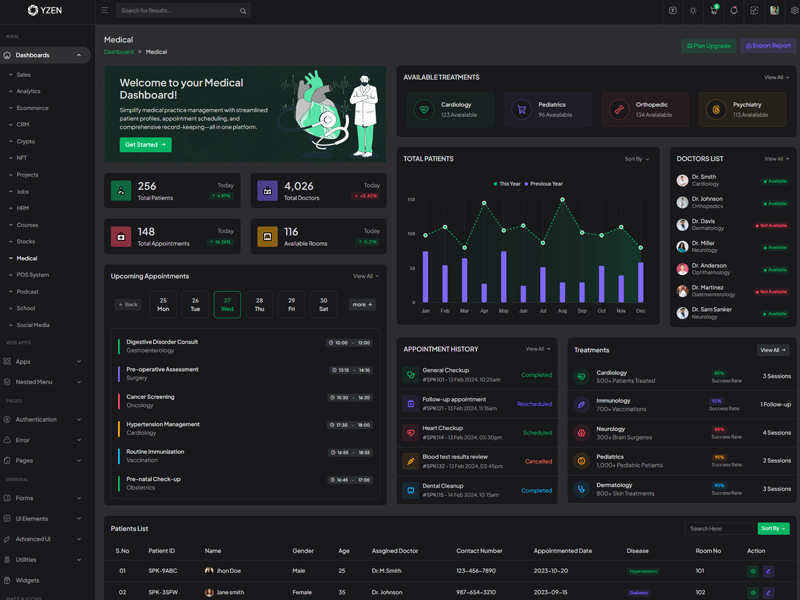This screenshot has width=800, height=600.
Task: Click the settings gear in top bar
Action: 795,11
